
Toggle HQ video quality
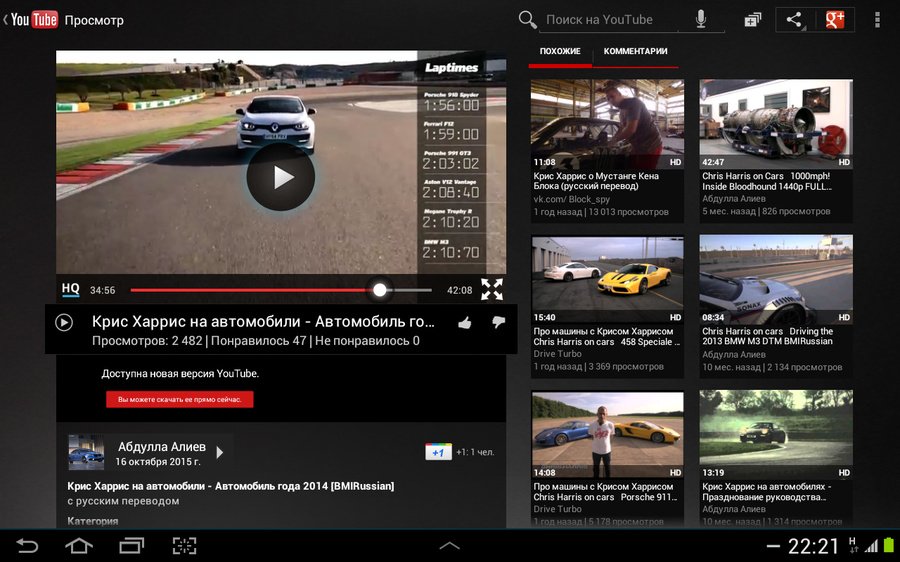pos(71,289)
